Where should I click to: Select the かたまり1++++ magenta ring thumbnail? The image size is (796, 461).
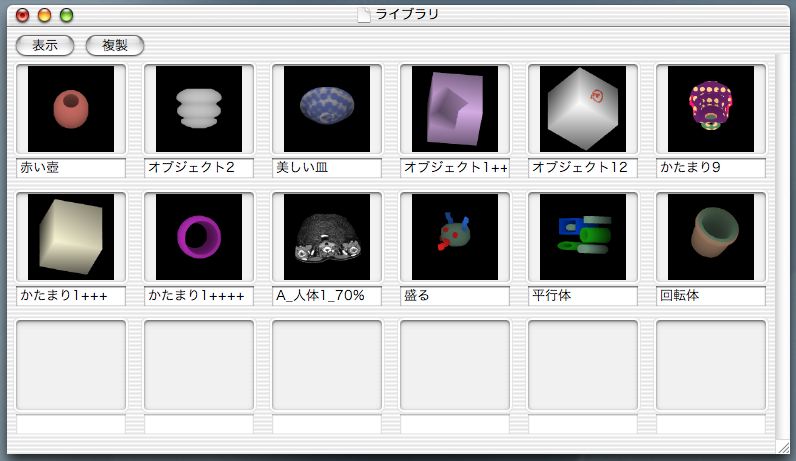[199, 237]
